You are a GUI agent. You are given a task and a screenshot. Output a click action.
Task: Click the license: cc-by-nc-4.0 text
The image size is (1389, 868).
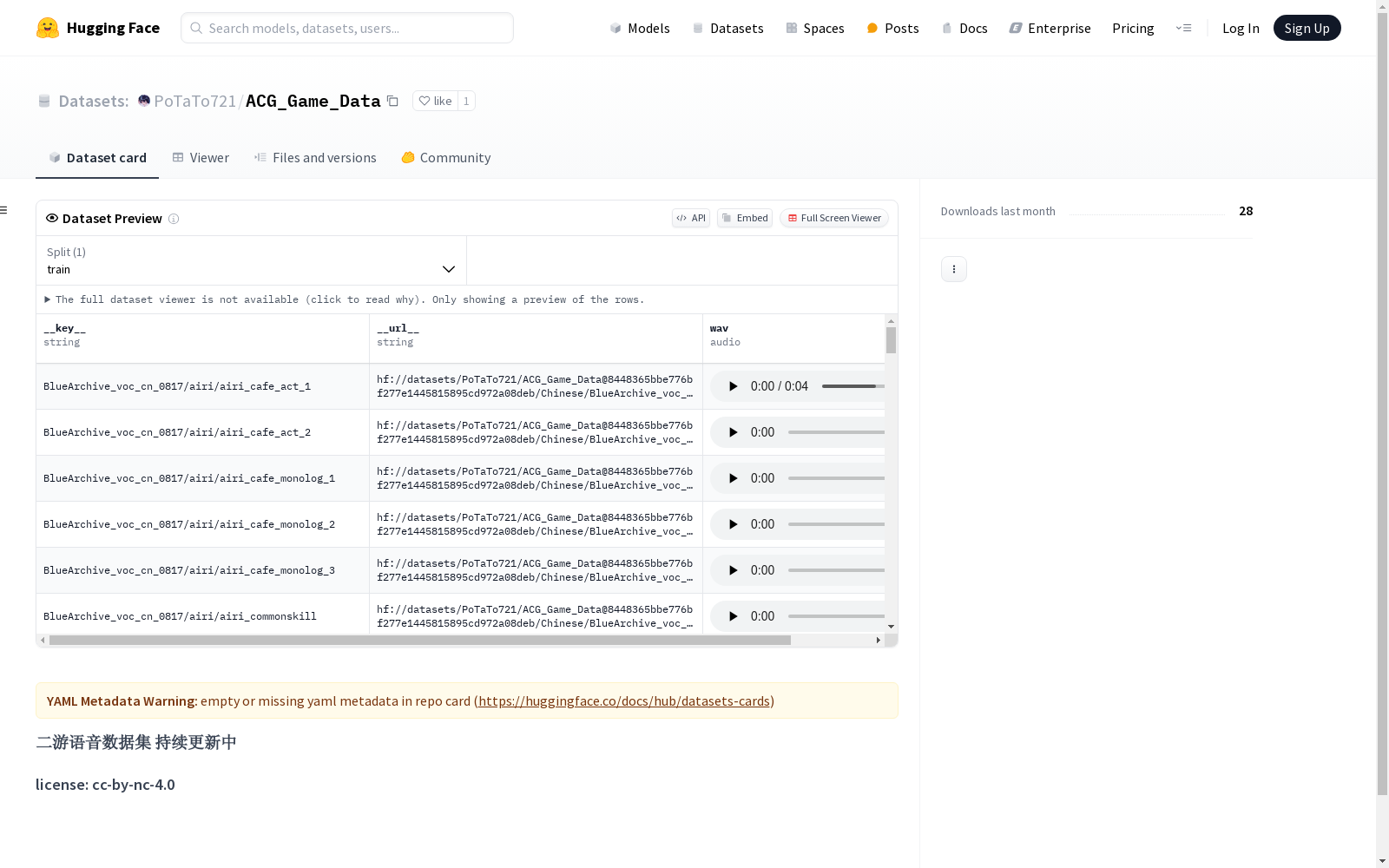coord(105,785)
